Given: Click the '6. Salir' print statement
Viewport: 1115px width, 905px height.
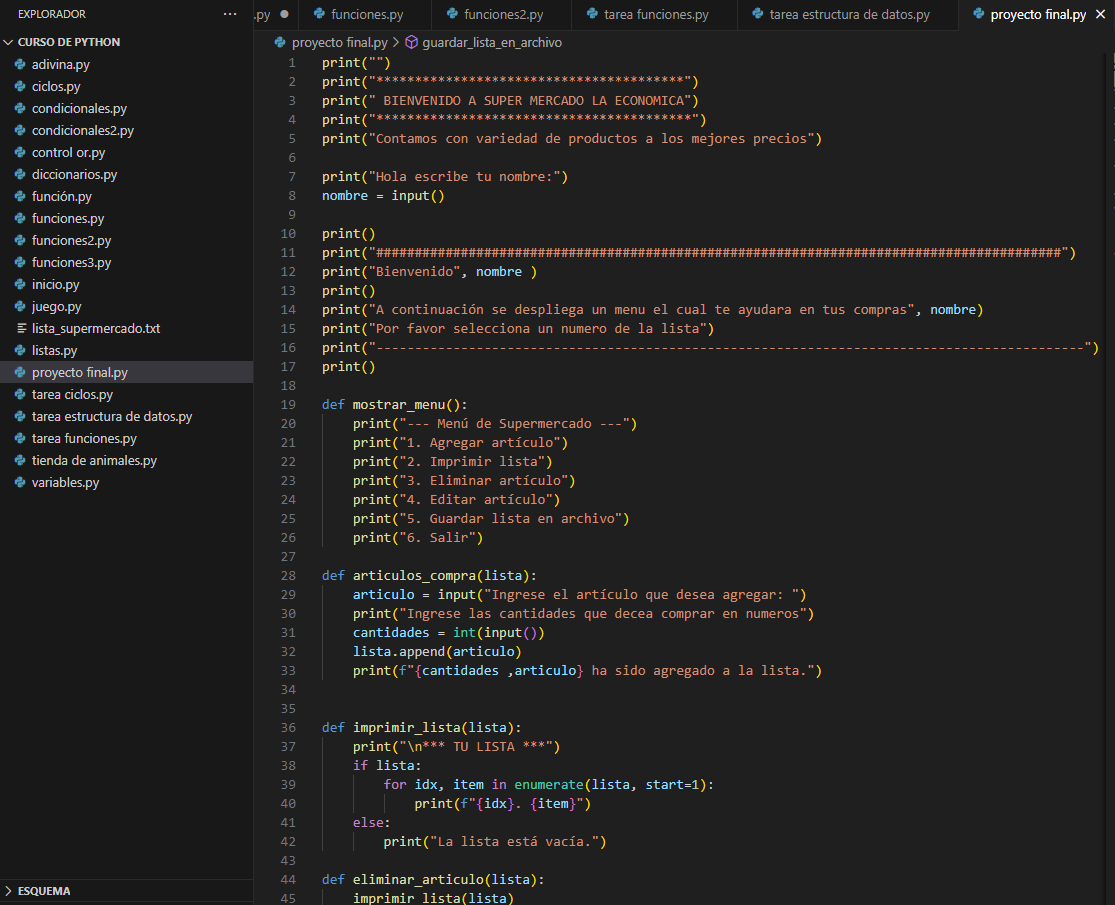Looking at the screenshot, I should (x=418, y=537).
